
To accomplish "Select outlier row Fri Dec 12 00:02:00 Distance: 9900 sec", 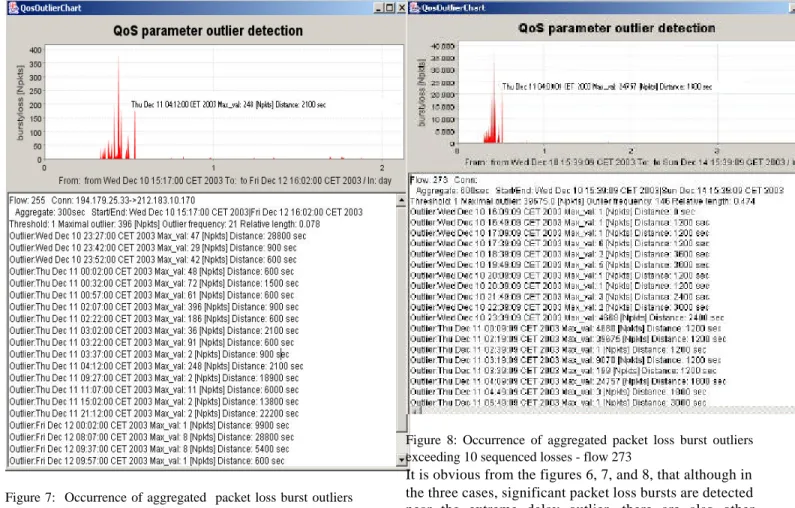I will click(150, 425).
